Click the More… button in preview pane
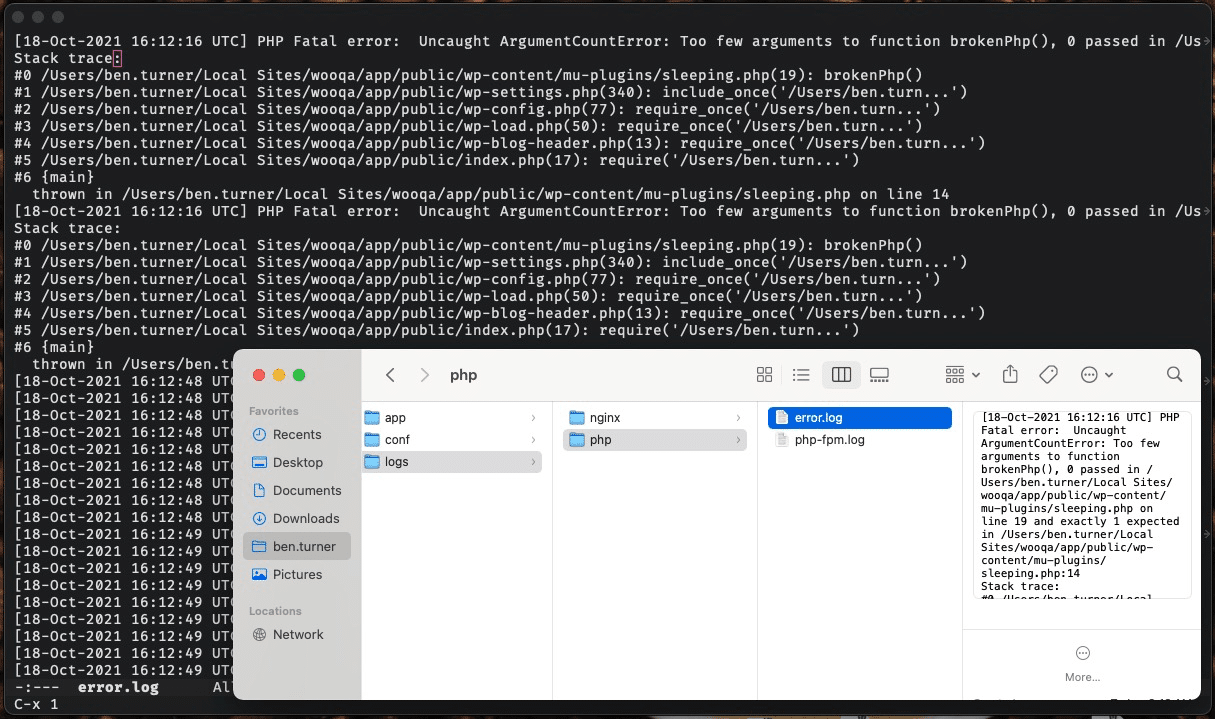 (1082, 663)
